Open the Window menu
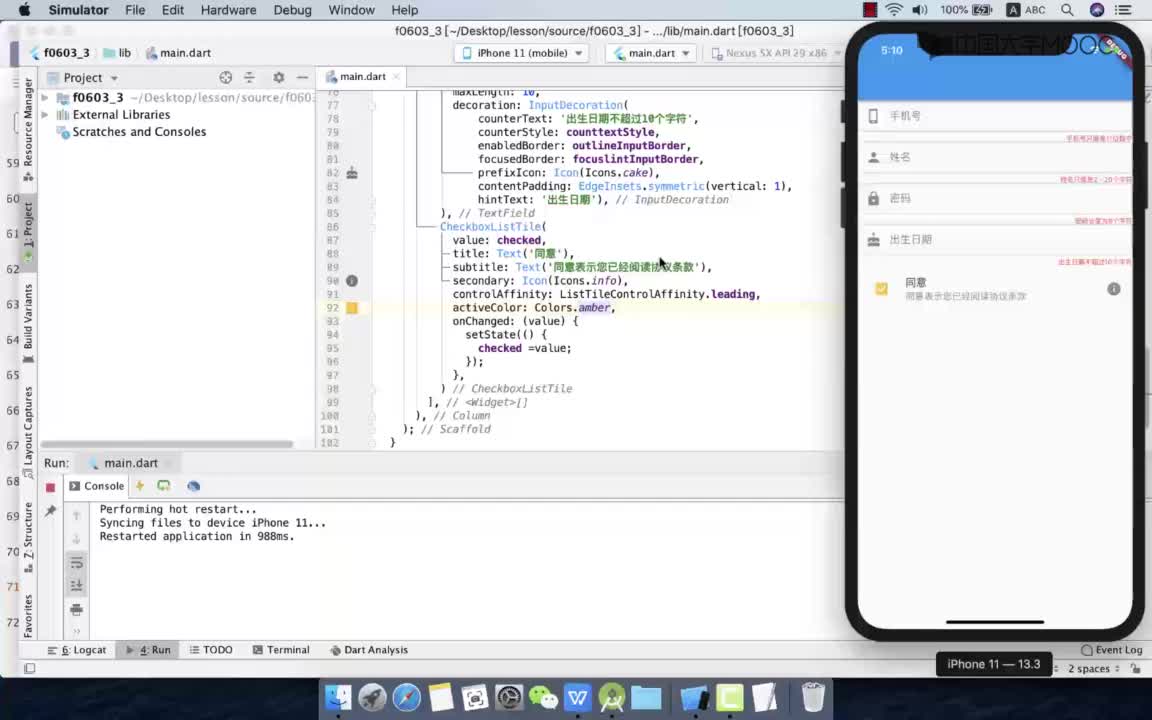Image resolution: width=1152 pixels, height=720 pixels. tap(351, 10)
